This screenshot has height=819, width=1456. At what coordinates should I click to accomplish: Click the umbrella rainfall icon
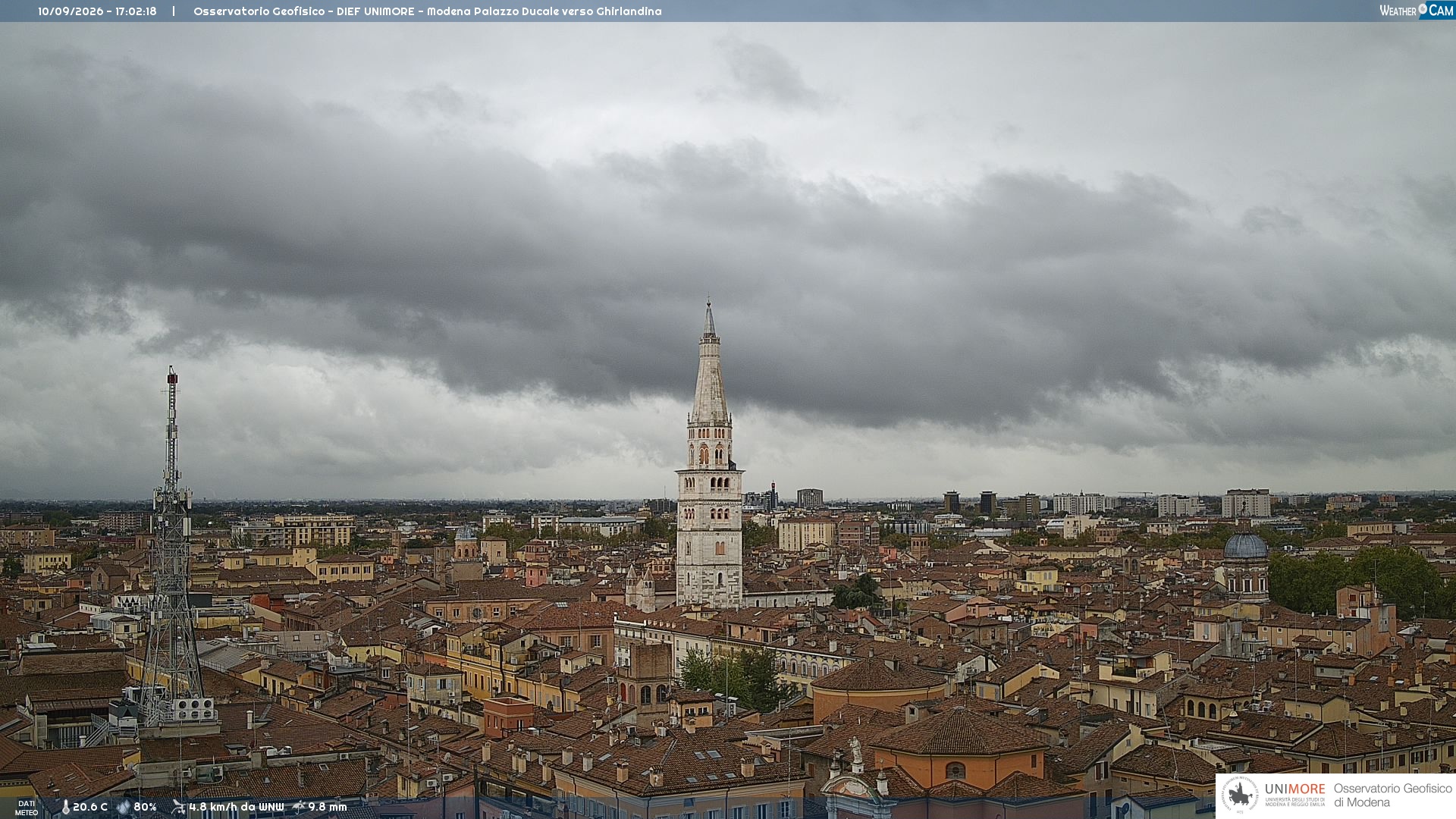point(299,807)
